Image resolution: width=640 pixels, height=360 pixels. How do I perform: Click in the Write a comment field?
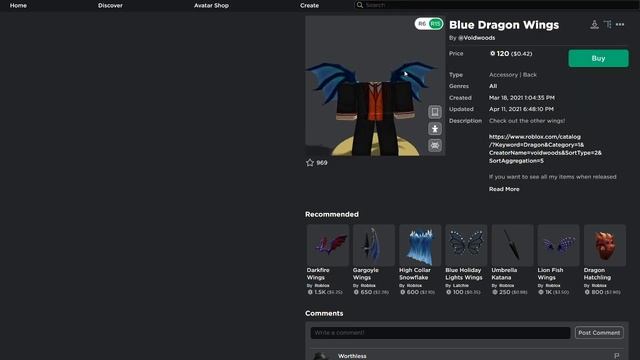(440, 333)
